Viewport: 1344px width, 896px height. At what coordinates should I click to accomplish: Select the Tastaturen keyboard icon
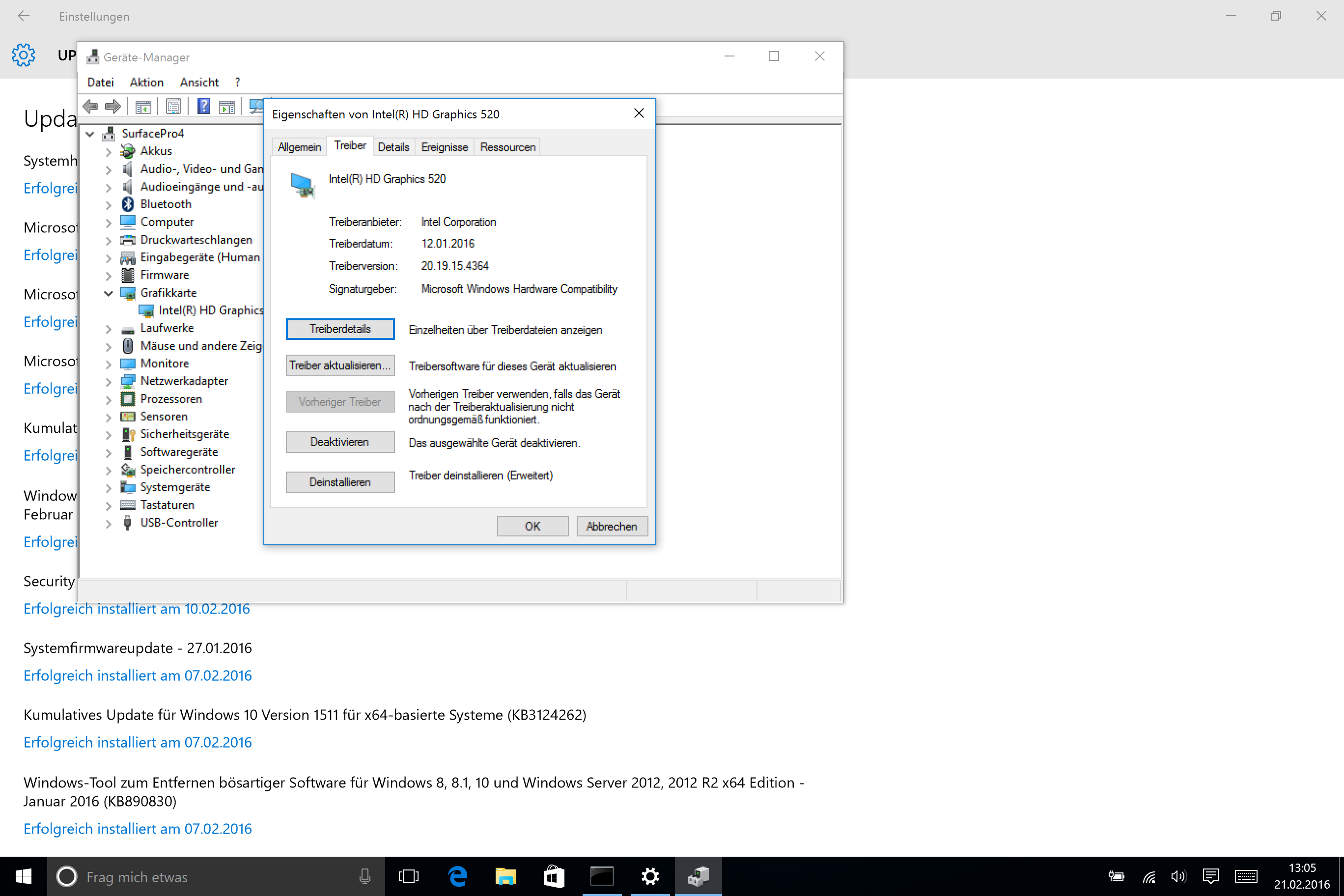127,505
